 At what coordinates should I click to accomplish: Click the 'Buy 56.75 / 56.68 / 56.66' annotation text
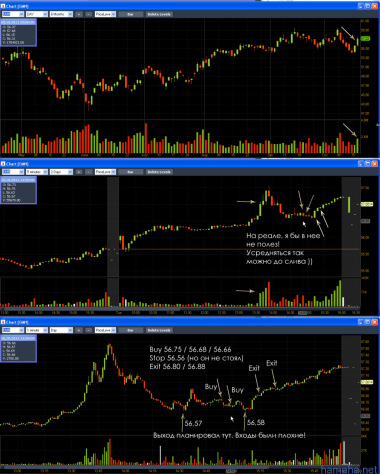190,349
